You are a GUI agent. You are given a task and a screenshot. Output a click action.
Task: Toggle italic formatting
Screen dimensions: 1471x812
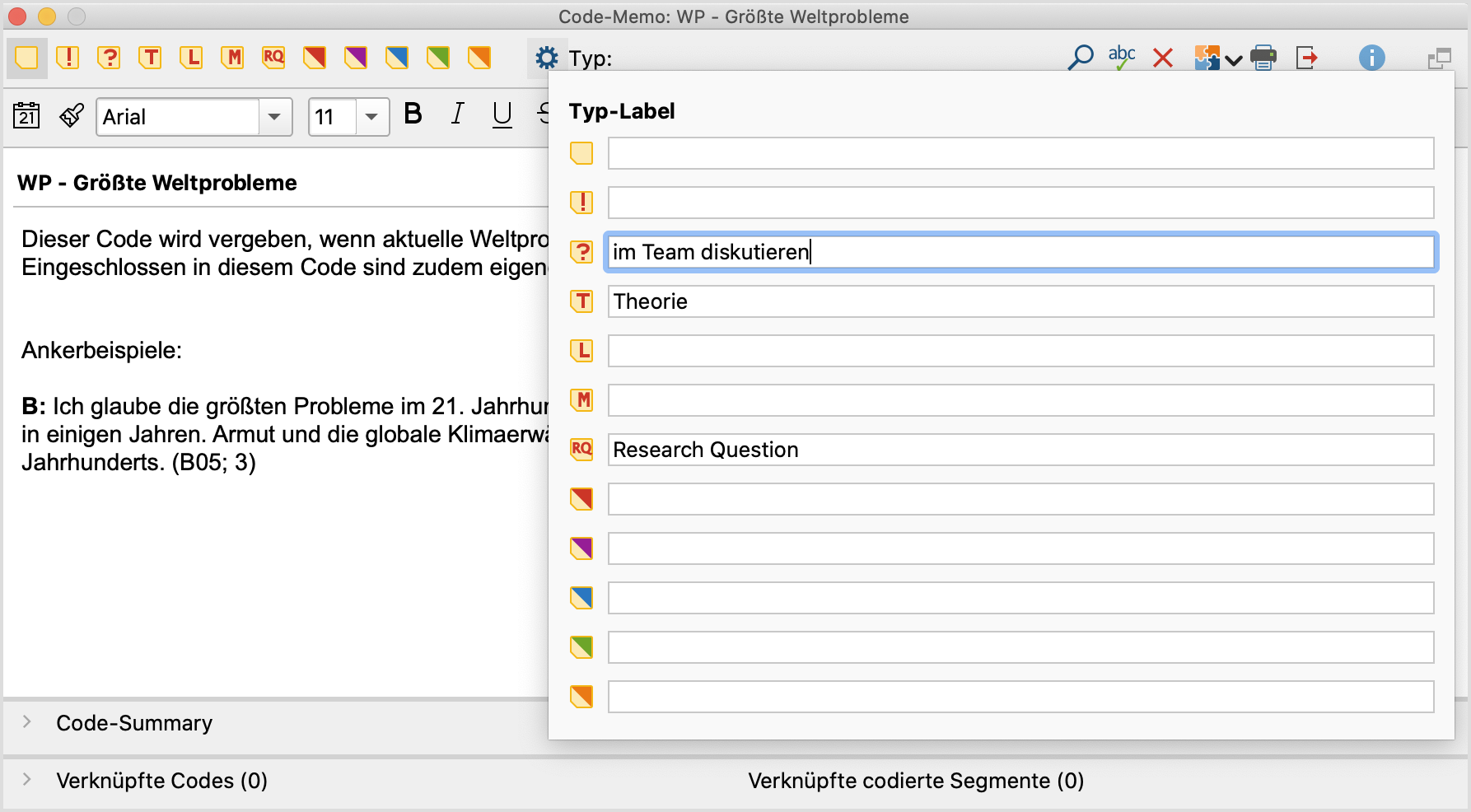tap(457, 114)
